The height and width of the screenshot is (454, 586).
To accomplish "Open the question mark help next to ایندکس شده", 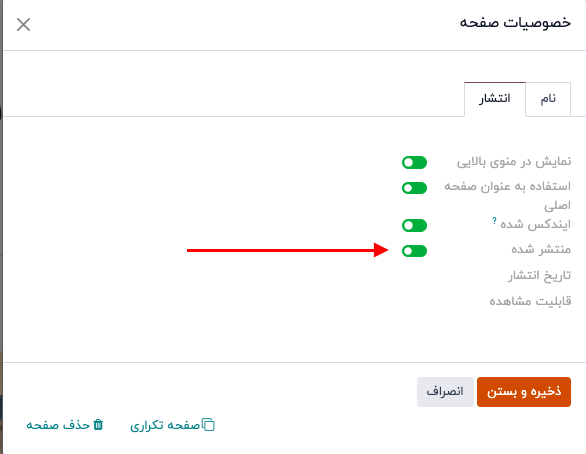I will pyautogui.click(x=494, y=220).
